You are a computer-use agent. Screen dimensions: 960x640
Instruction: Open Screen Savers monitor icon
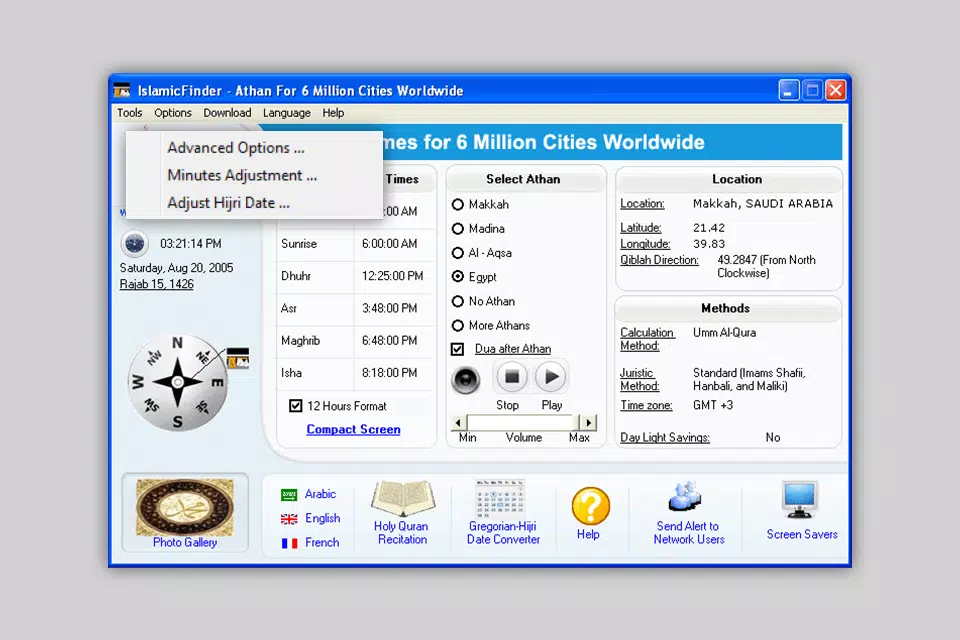800,500
